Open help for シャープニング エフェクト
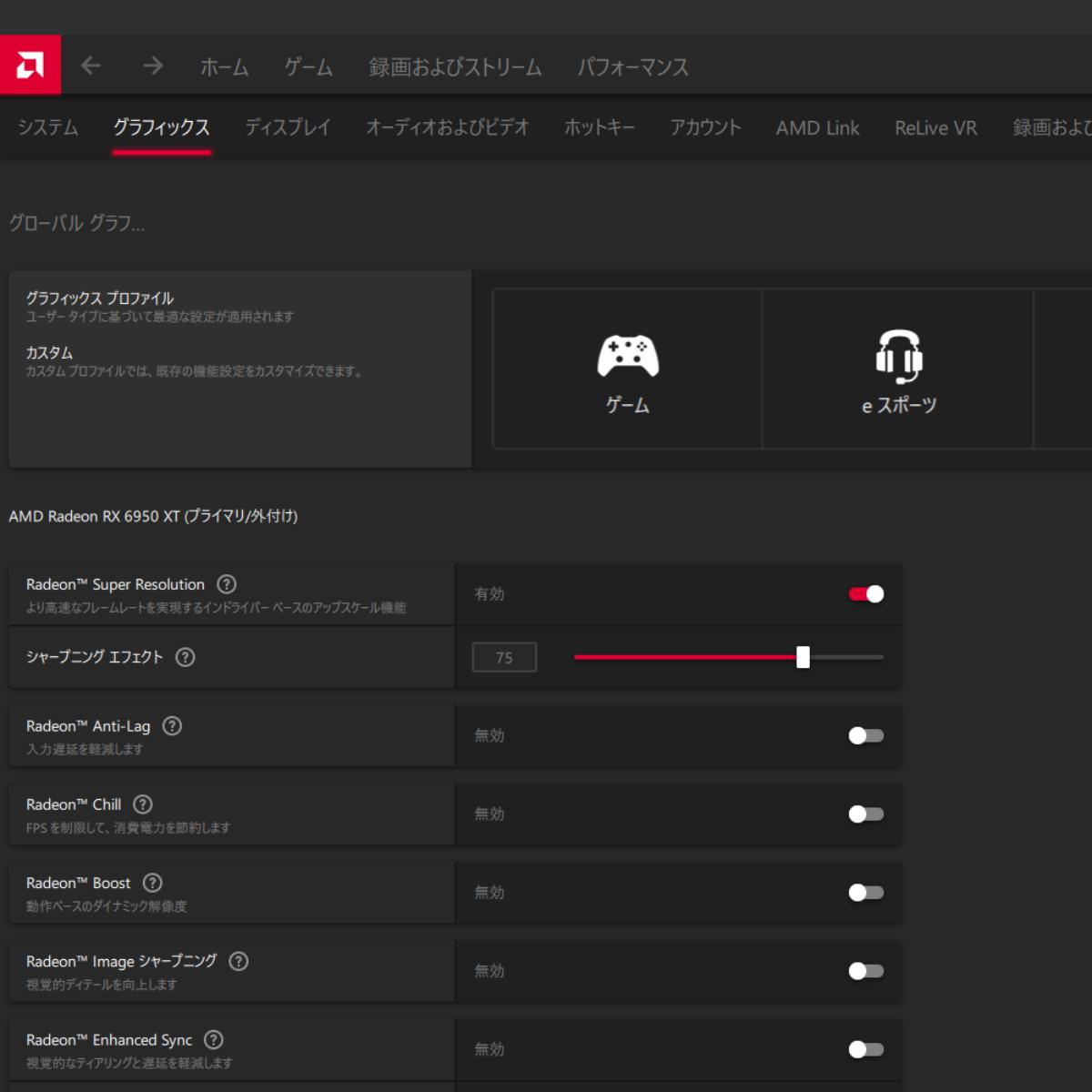 tap(185, 657)
